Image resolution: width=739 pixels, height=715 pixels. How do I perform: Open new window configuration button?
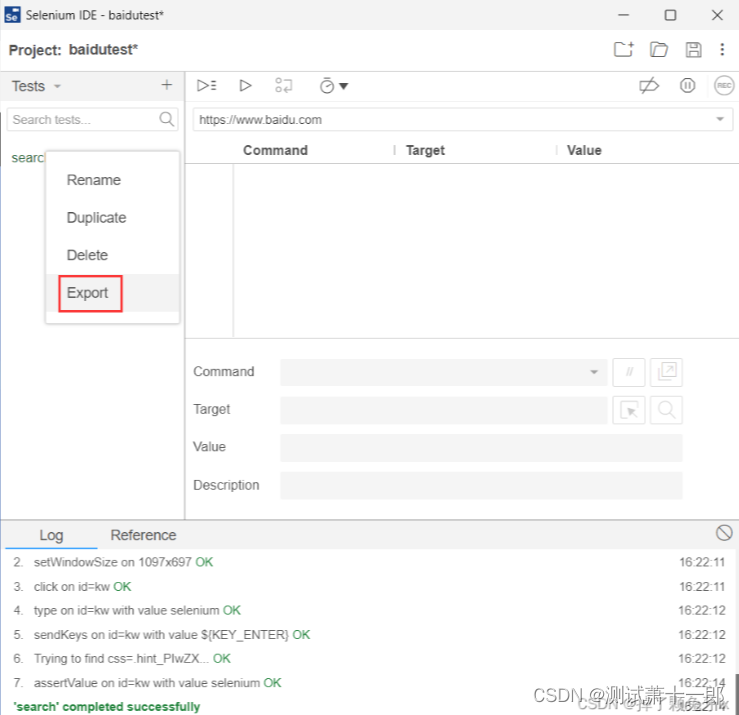(666, 372)
